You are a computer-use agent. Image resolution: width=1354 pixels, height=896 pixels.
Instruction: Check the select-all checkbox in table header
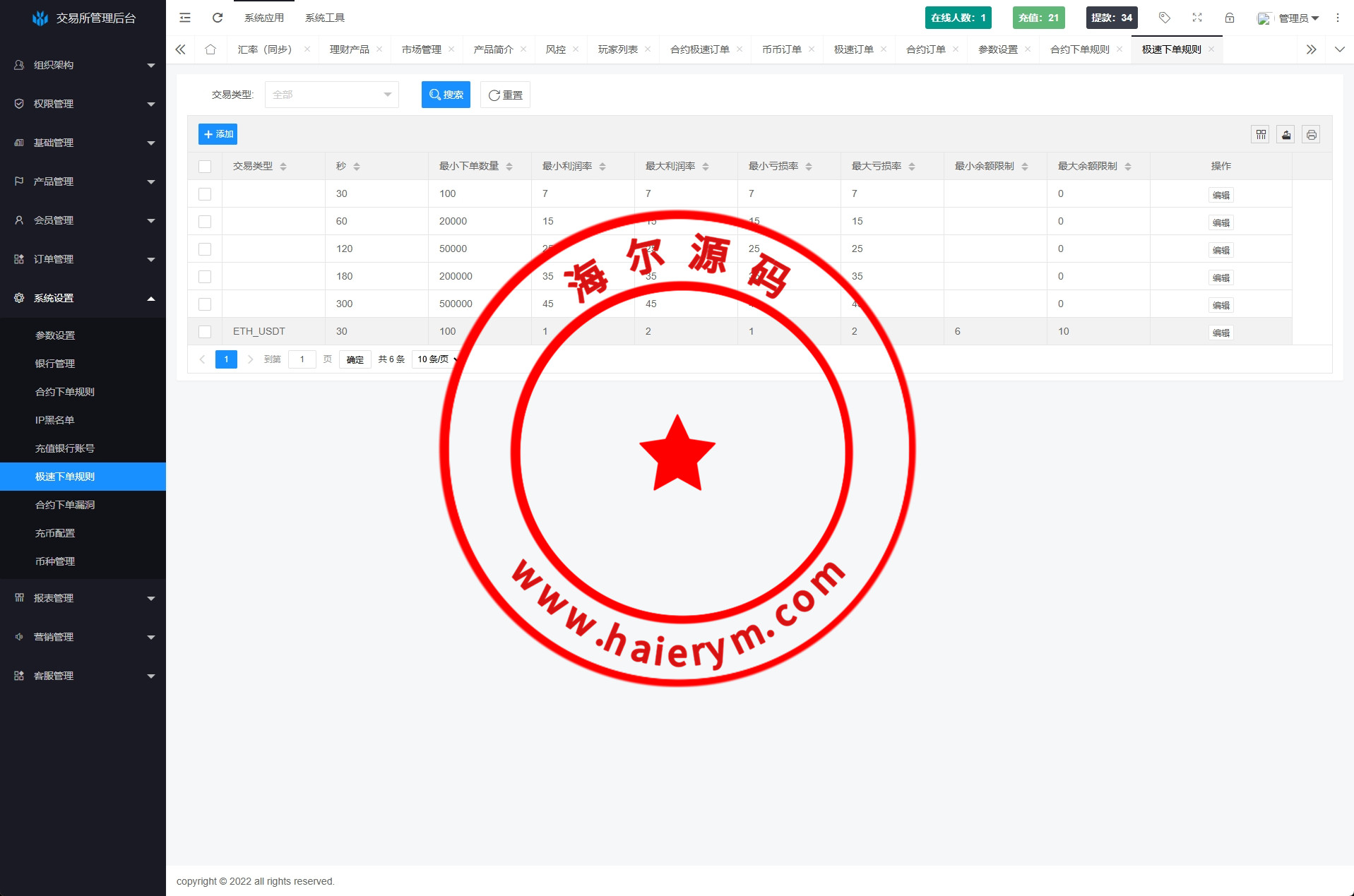(x=205, y=167)
